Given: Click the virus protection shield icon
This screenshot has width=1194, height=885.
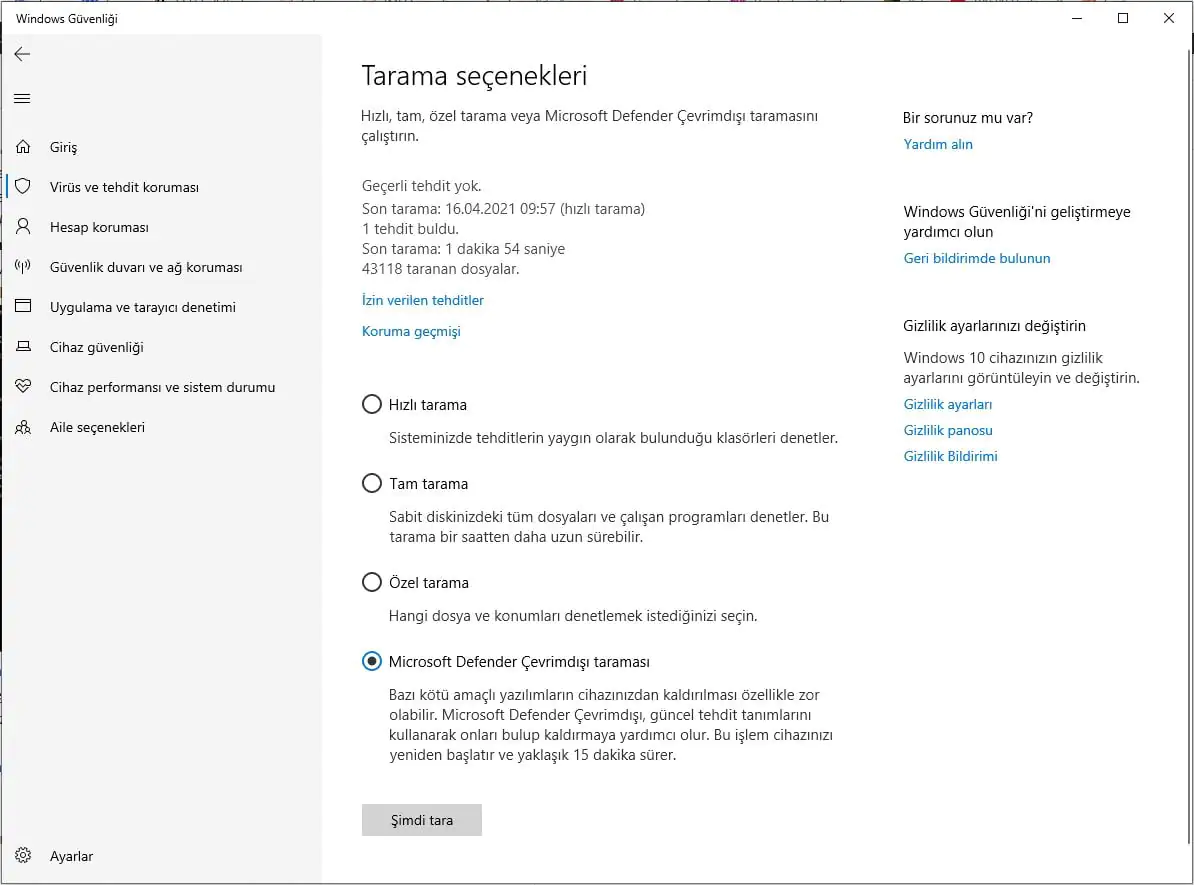Looking at the screenshot, I should click(x=22, y=187).
